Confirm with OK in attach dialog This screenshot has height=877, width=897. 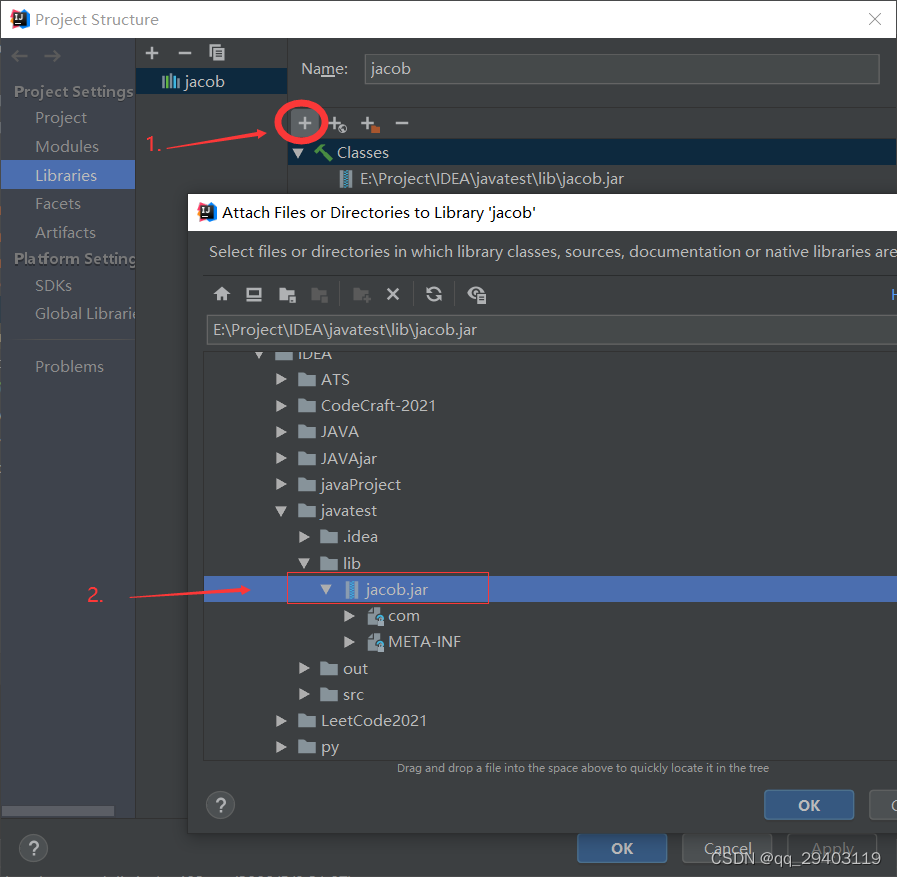[808, 804]
